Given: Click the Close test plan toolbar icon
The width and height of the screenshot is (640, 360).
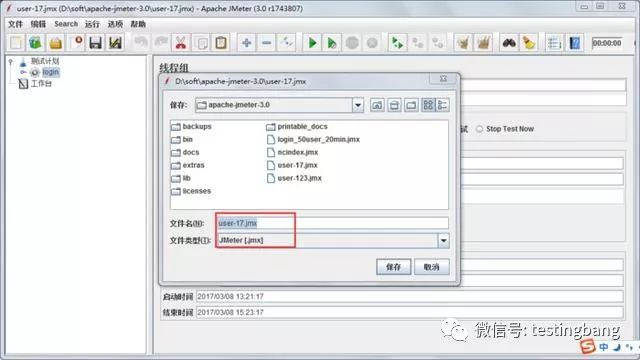Looking at the screenshot, I should (76, 42).
